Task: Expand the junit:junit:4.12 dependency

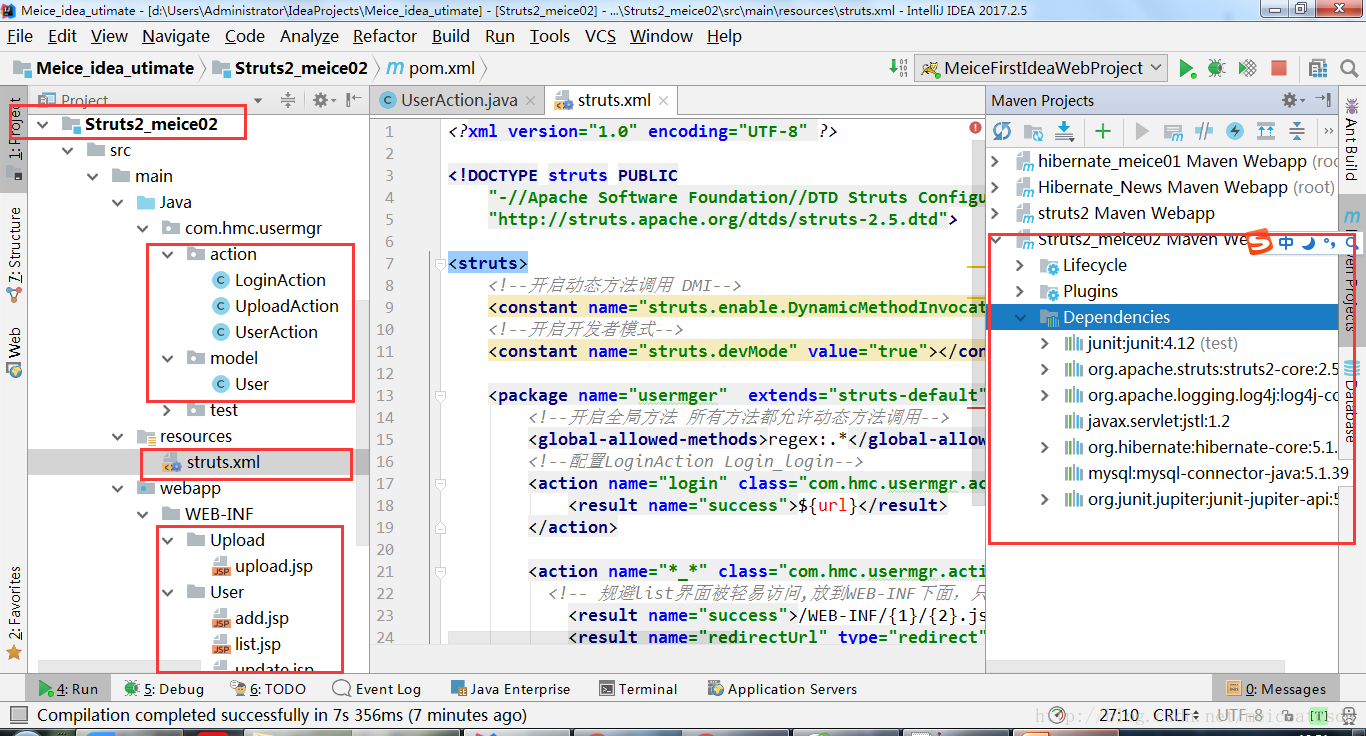Action: point(1045,343)
